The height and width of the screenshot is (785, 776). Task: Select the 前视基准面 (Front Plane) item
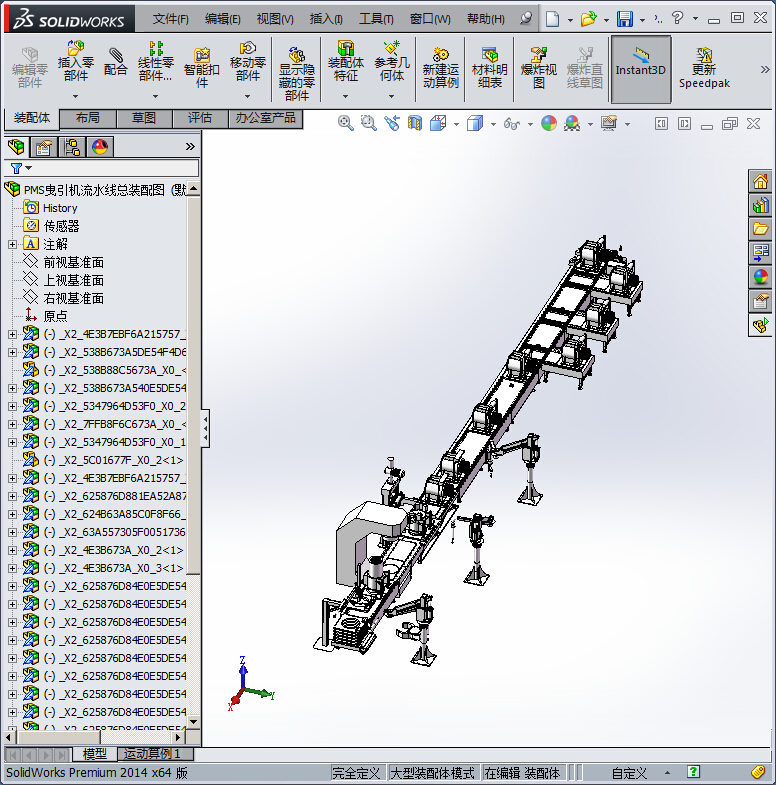(73, 262)
